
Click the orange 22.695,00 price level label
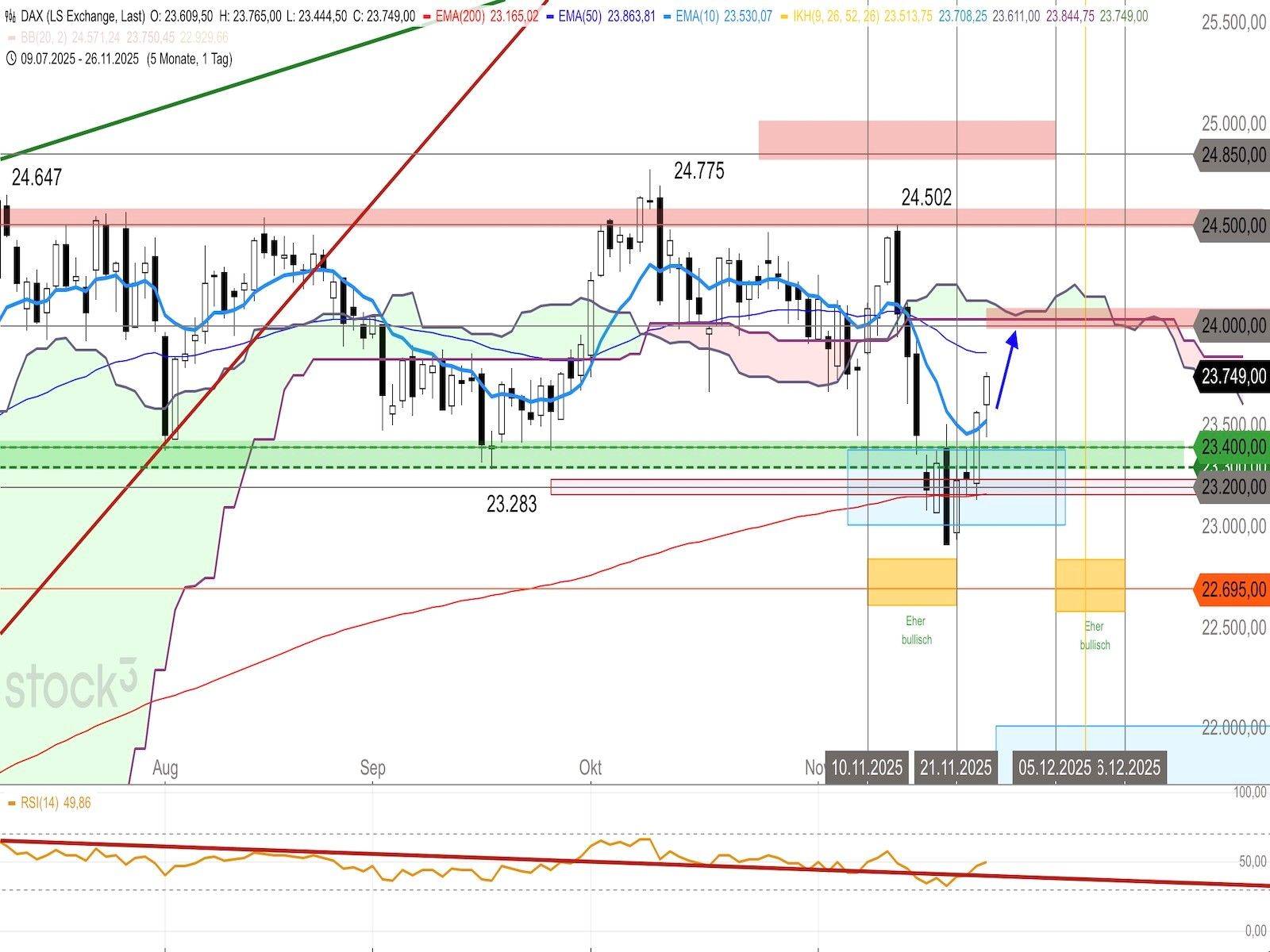(1233, 589)
